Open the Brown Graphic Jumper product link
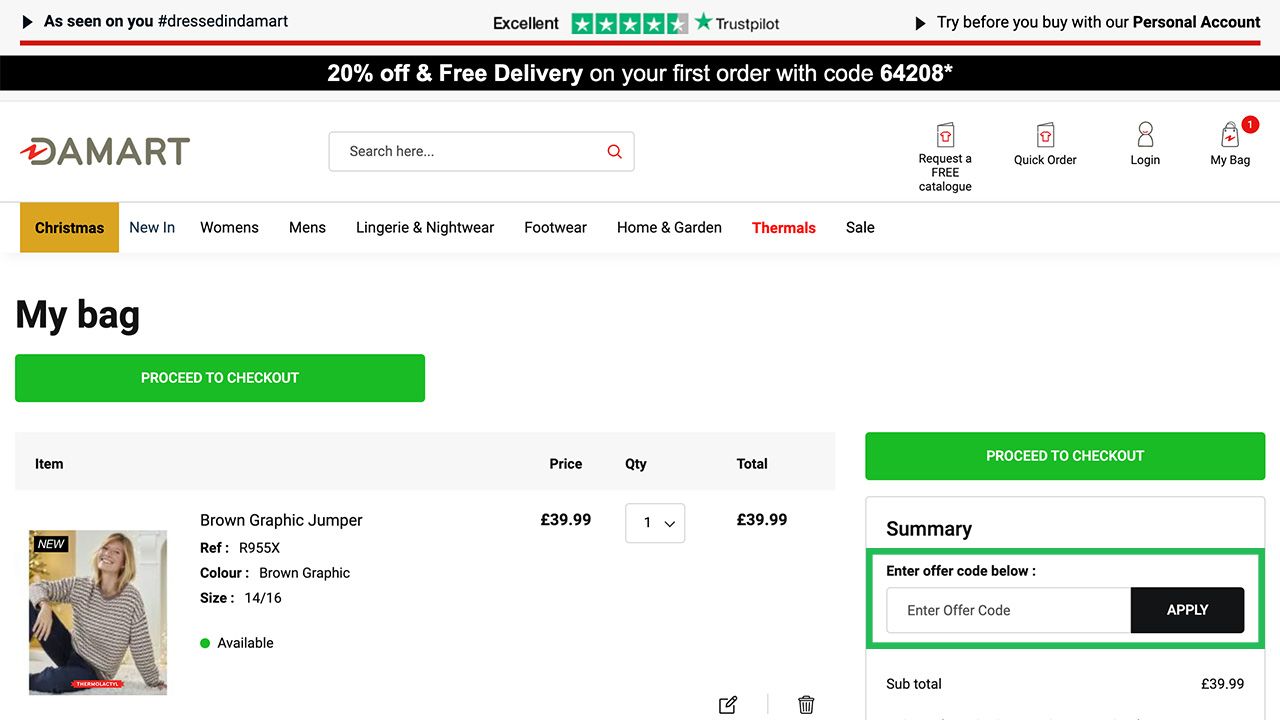The image size is (1280, 720). pos(281,520)
